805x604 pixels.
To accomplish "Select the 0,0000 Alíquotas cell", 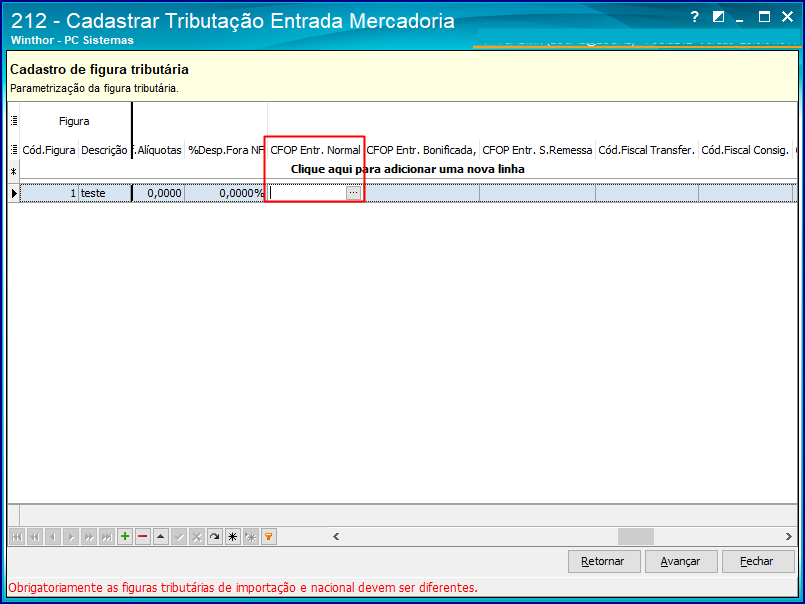I will click(x=159, y=193).
